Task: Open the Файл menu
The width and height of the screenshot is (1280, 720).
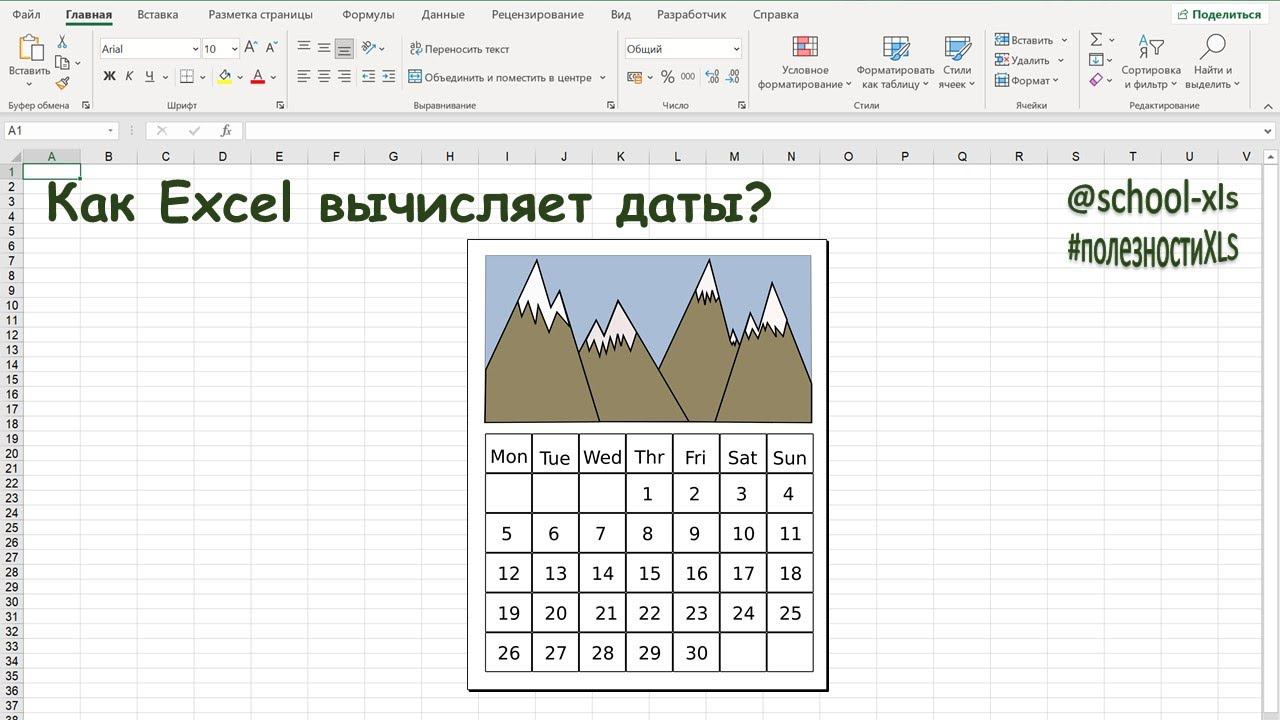Action: point(27,15)
